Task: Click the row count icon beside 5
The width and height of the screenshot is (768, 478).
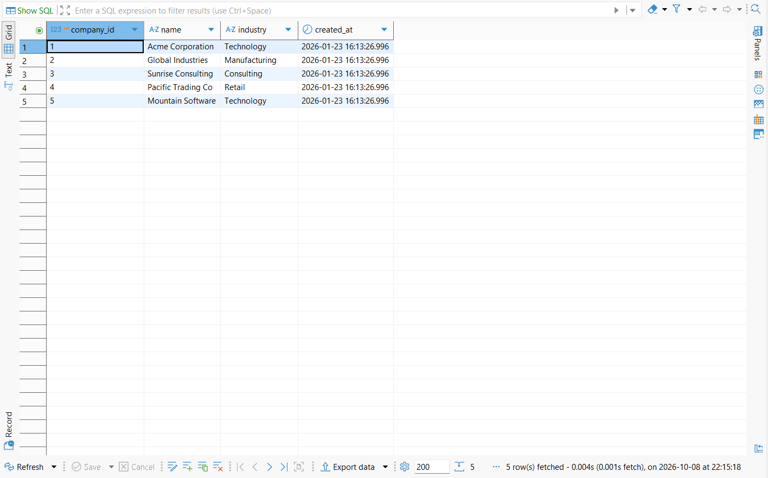Action: pos(459,467)
